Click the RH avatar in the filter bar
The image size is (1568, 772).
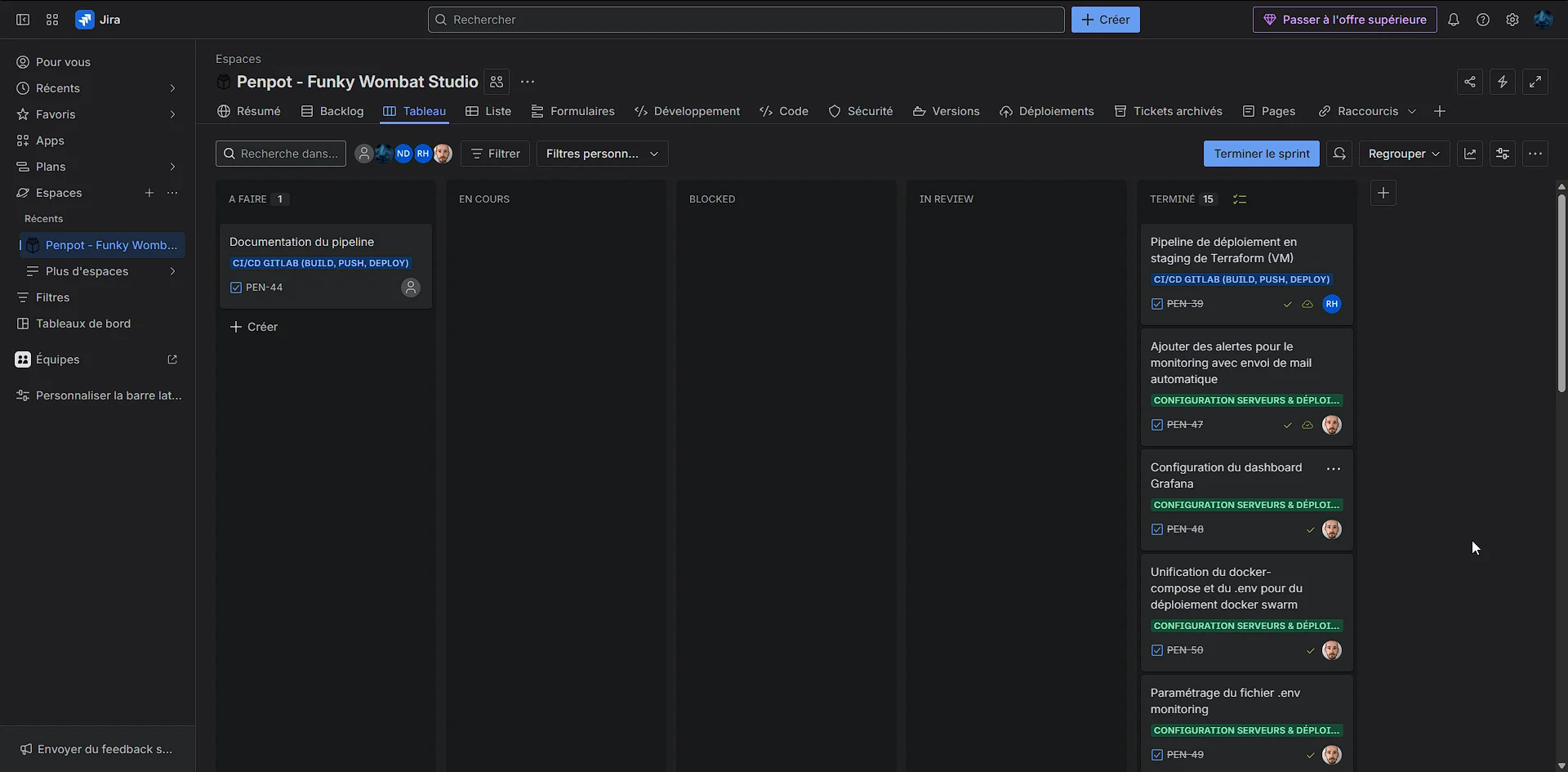point(422,154)
